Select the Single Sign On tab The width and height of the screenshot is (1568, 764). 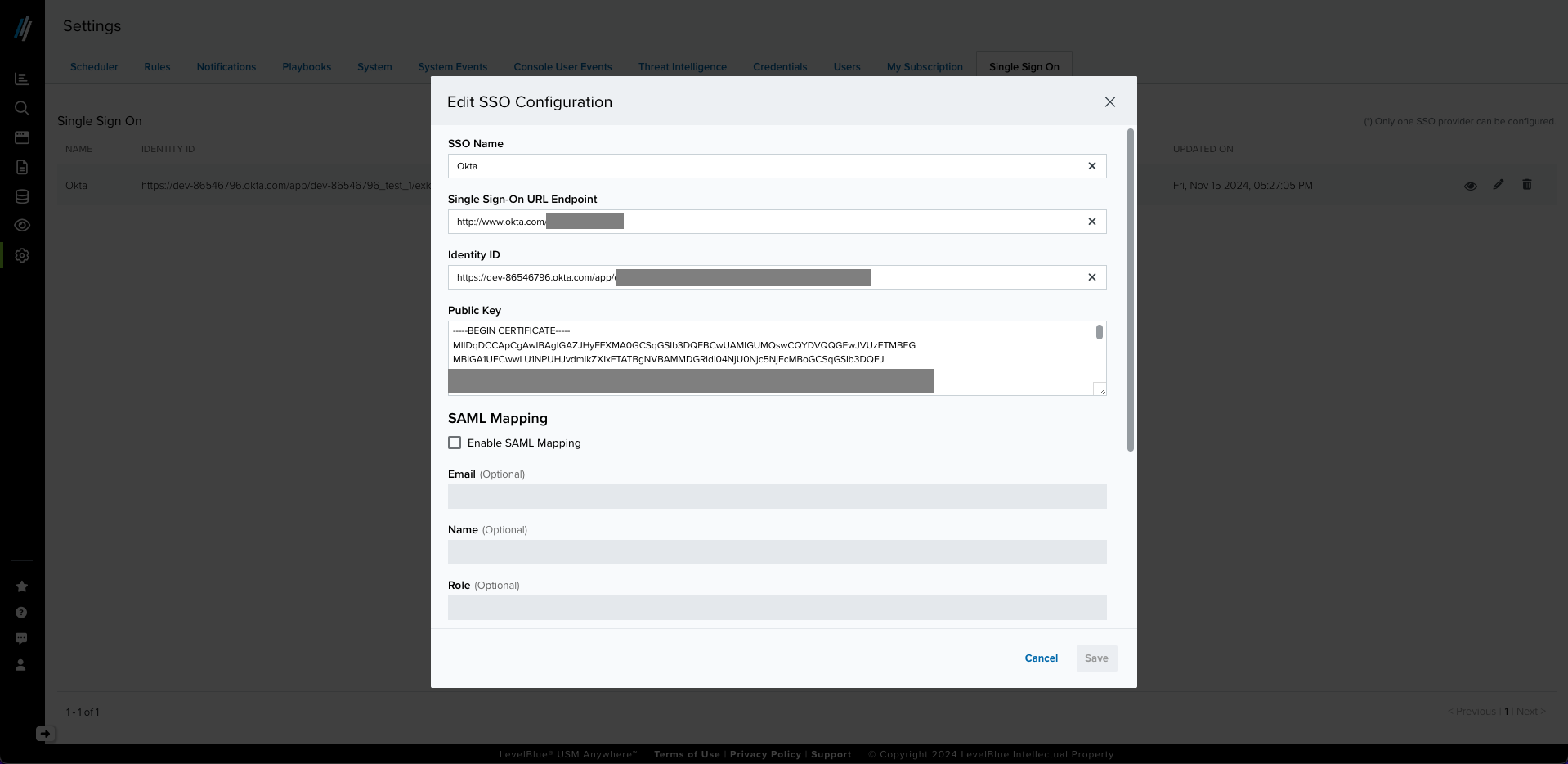point(1024,67)
